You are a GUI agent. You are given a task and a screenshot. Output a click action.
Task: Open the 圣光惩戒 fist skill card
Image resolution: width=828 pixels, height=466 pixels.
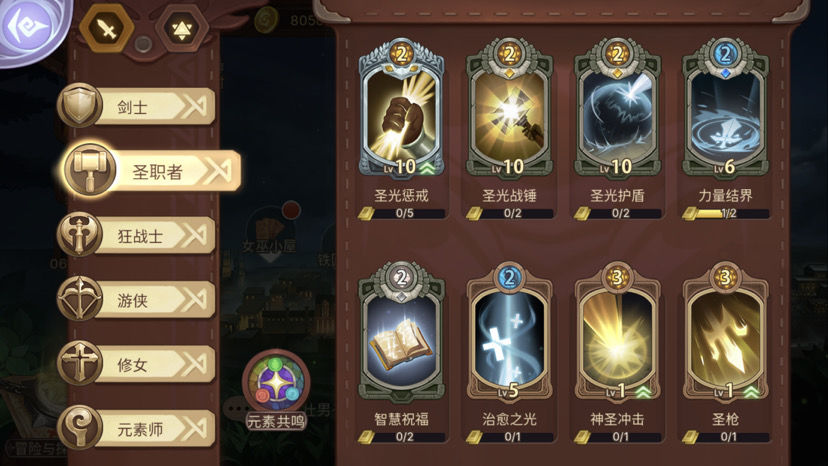coord(401,110)
